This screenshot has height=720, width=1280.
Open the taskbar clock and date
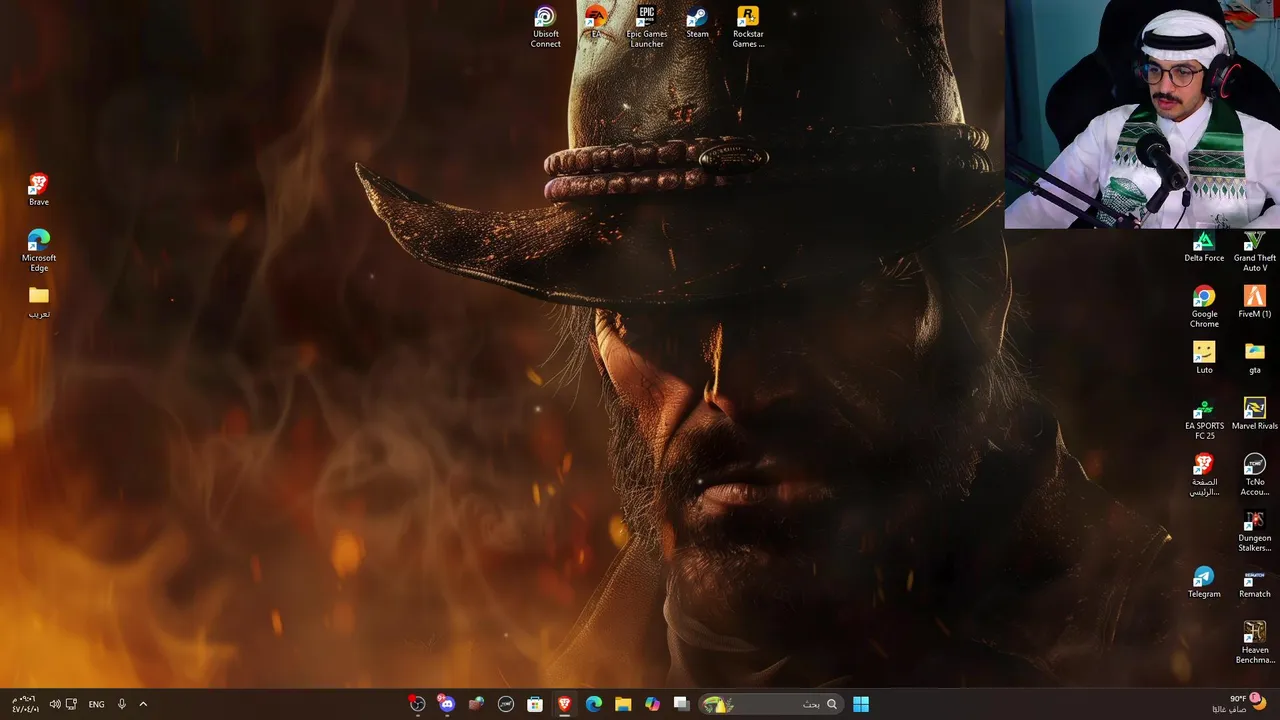tap(24, 704)
